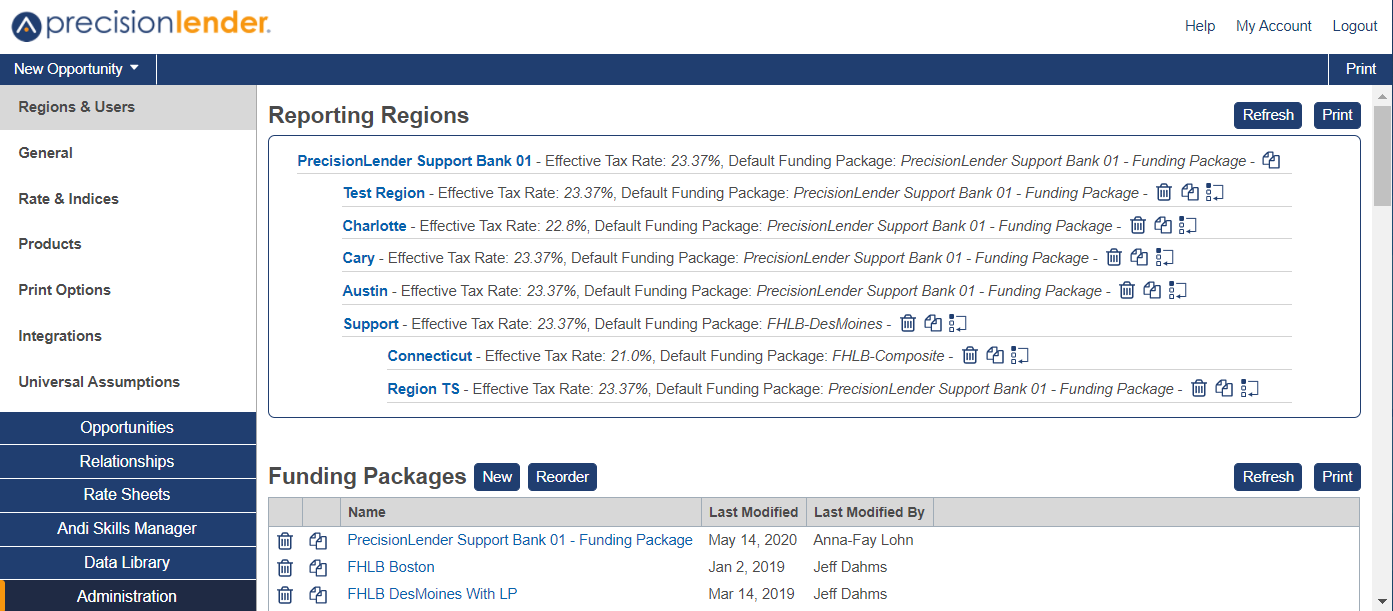Open the New Opportunity dropdown
The height and width of the screenshot is (611, 1393).
tap(77, 69)
